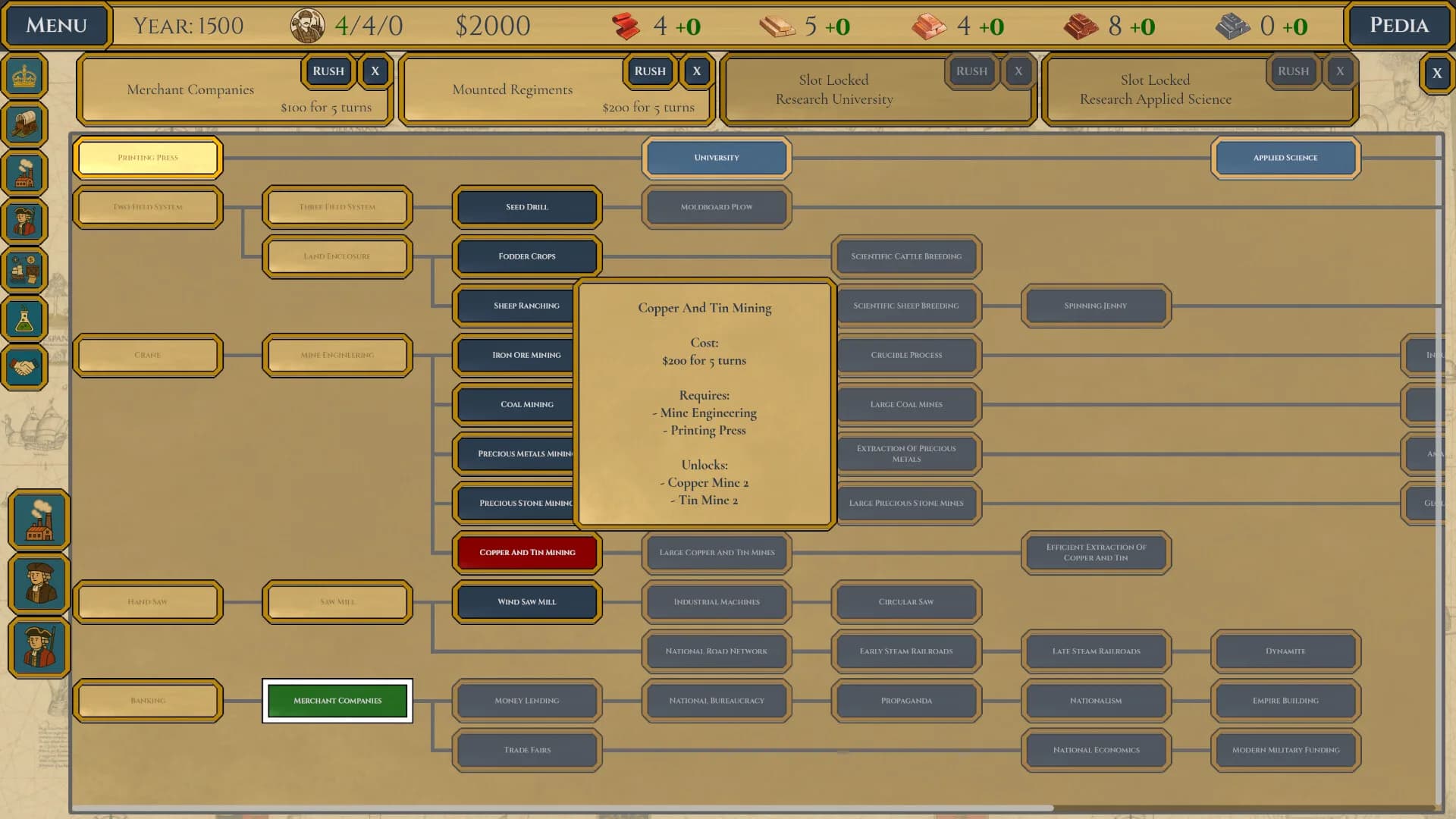Viewport: 1456px width, 819px height.
Task: Select the Late Steam Railroads technology
Action: click(x=1096, y=651)
